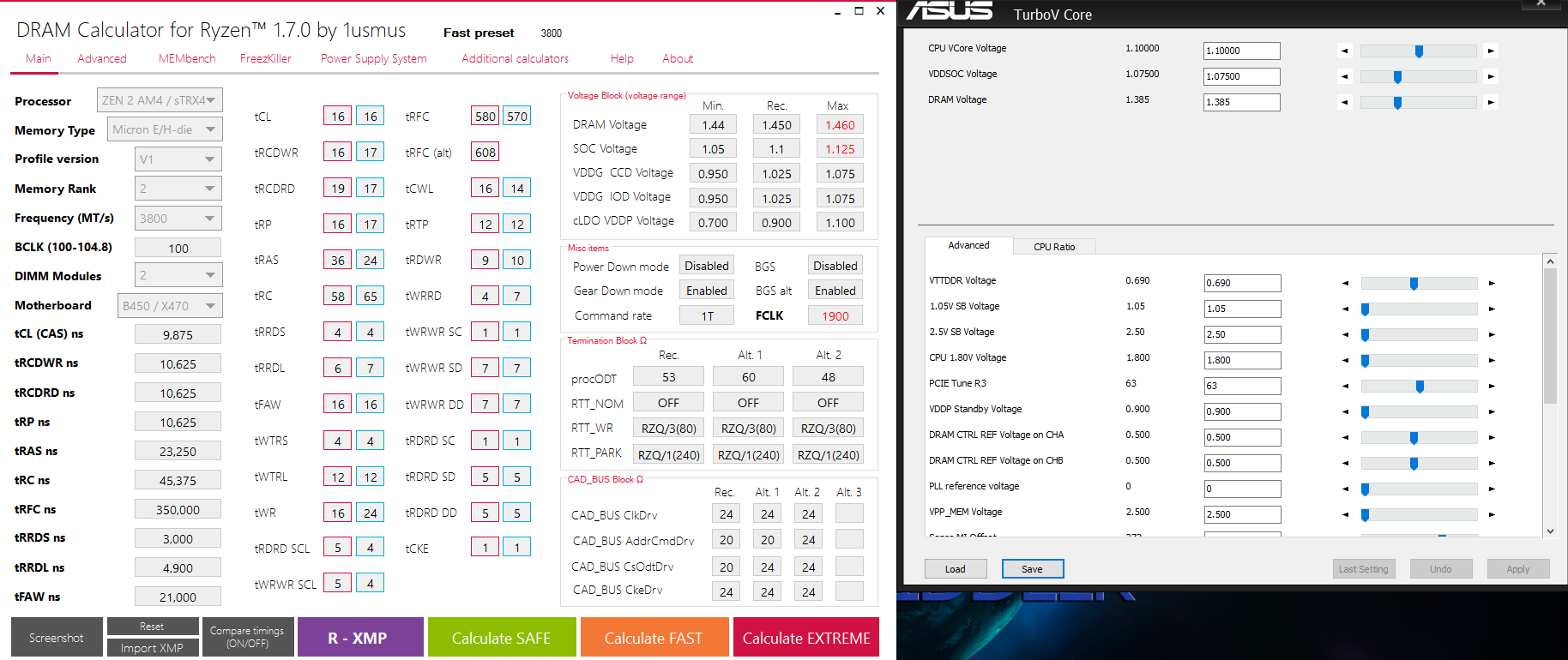Click the increase arrow for CPU 1.80V Voltage
This screenshot has height=660, width=1568.
pyautogui.click(x=1492, y=360)
